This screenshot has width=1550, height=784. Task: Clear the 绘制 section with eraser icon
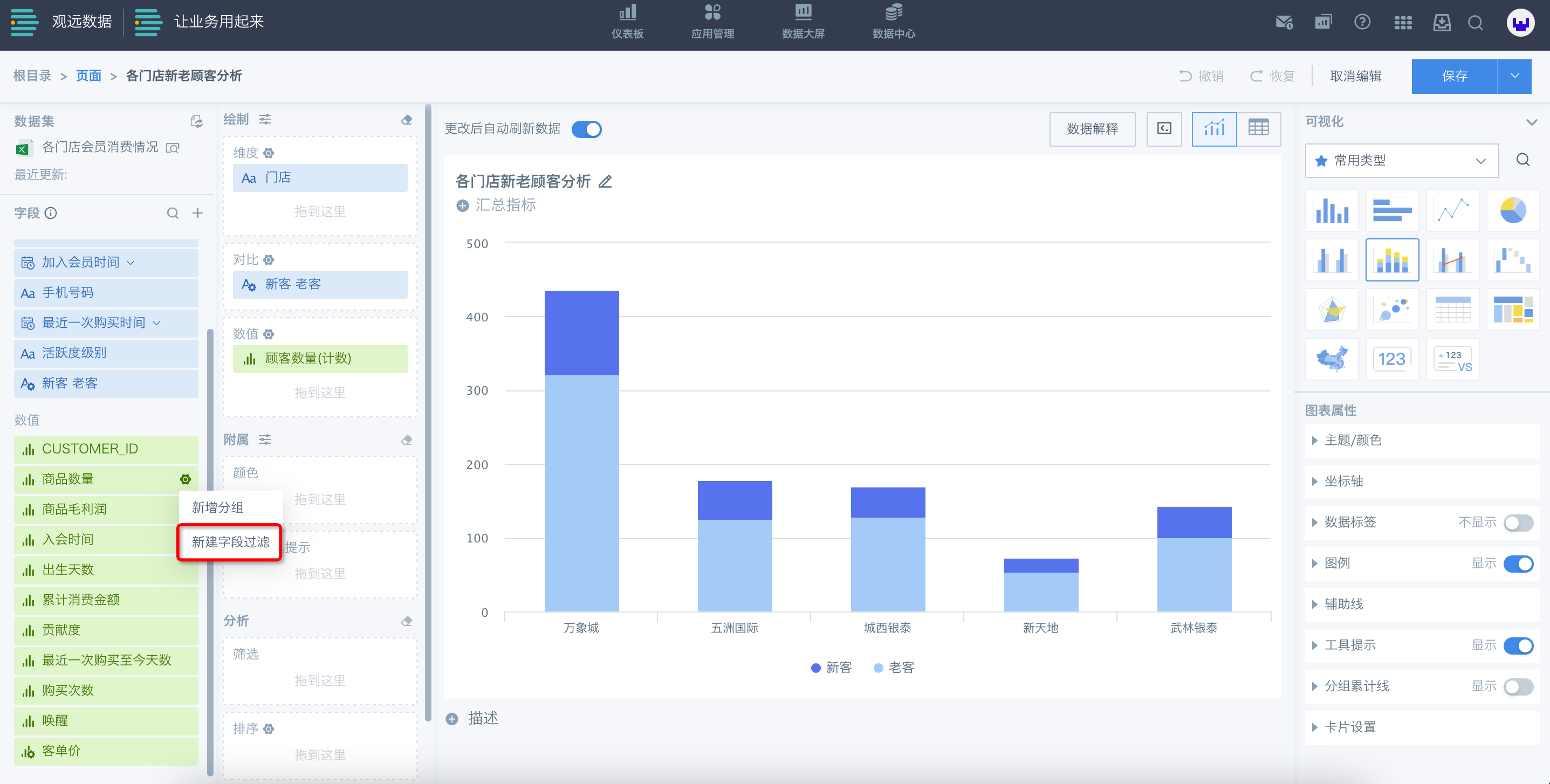click(x=407, y=120)
